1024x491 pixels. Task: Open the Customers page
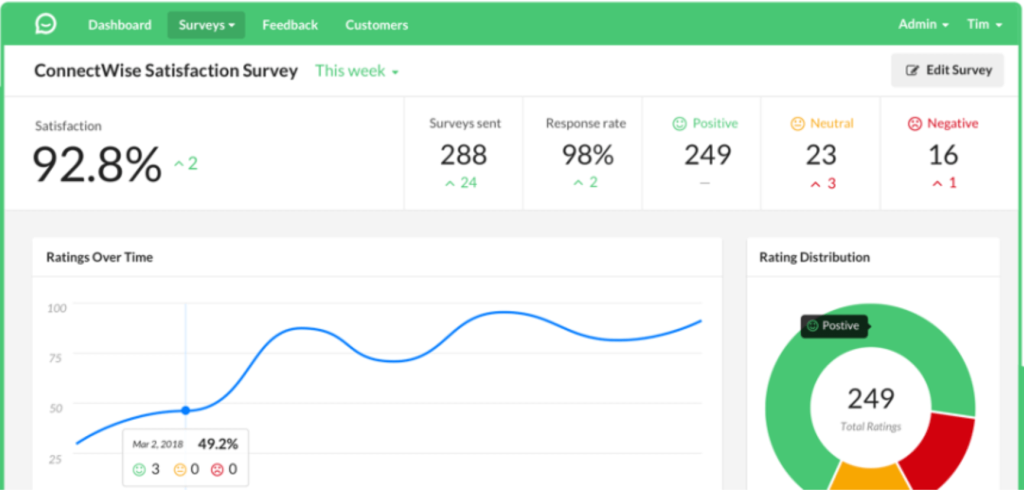click(377, 25)
